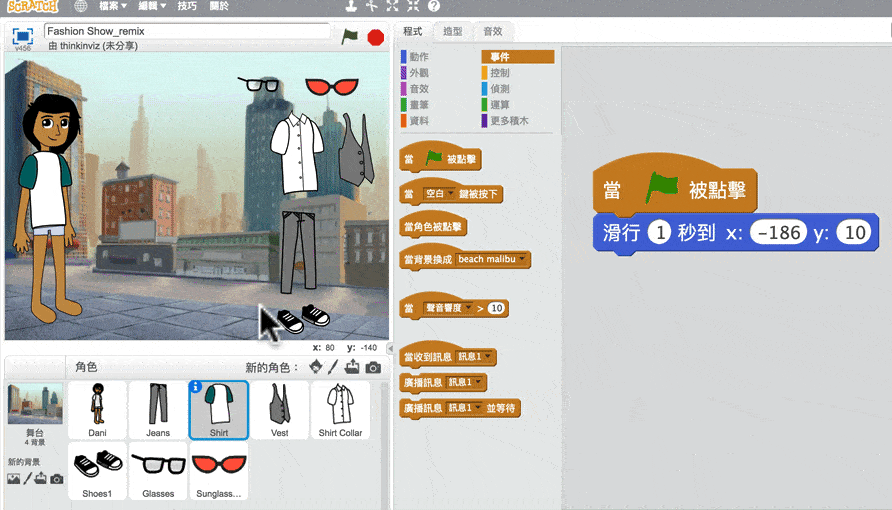The height and width of the screenshot is (510, 892).
Task: Switch to the 程式 tab
Action: [x=413, y=31]
